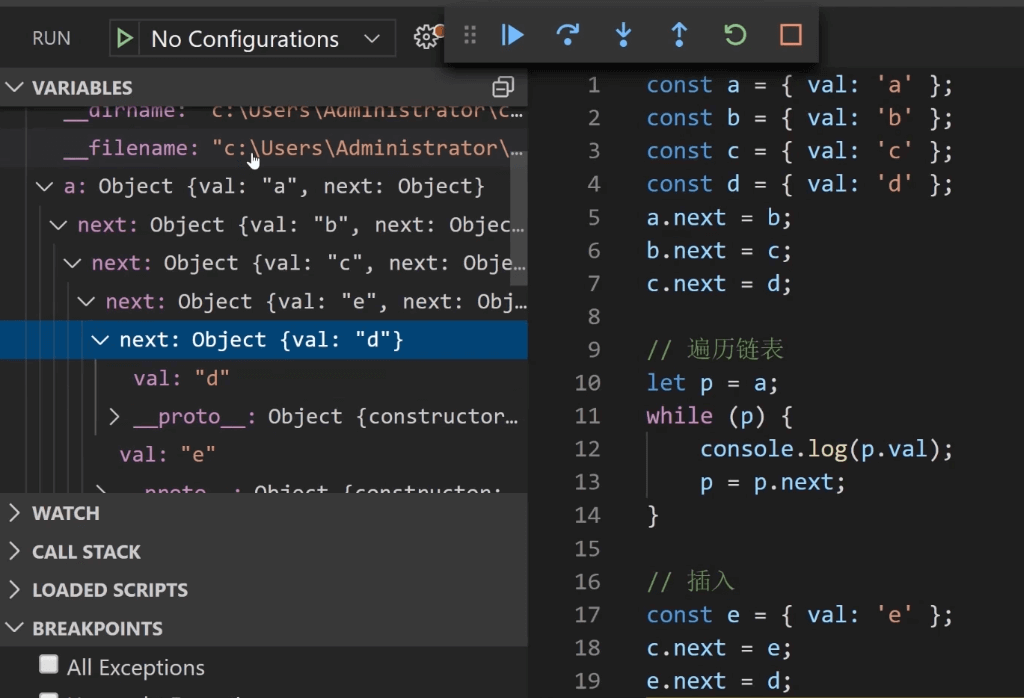Image resolution: width=1024 pixels, height=698 pixels.
Task: Click code line 'b.next = c;'
Action: [718, 251]
